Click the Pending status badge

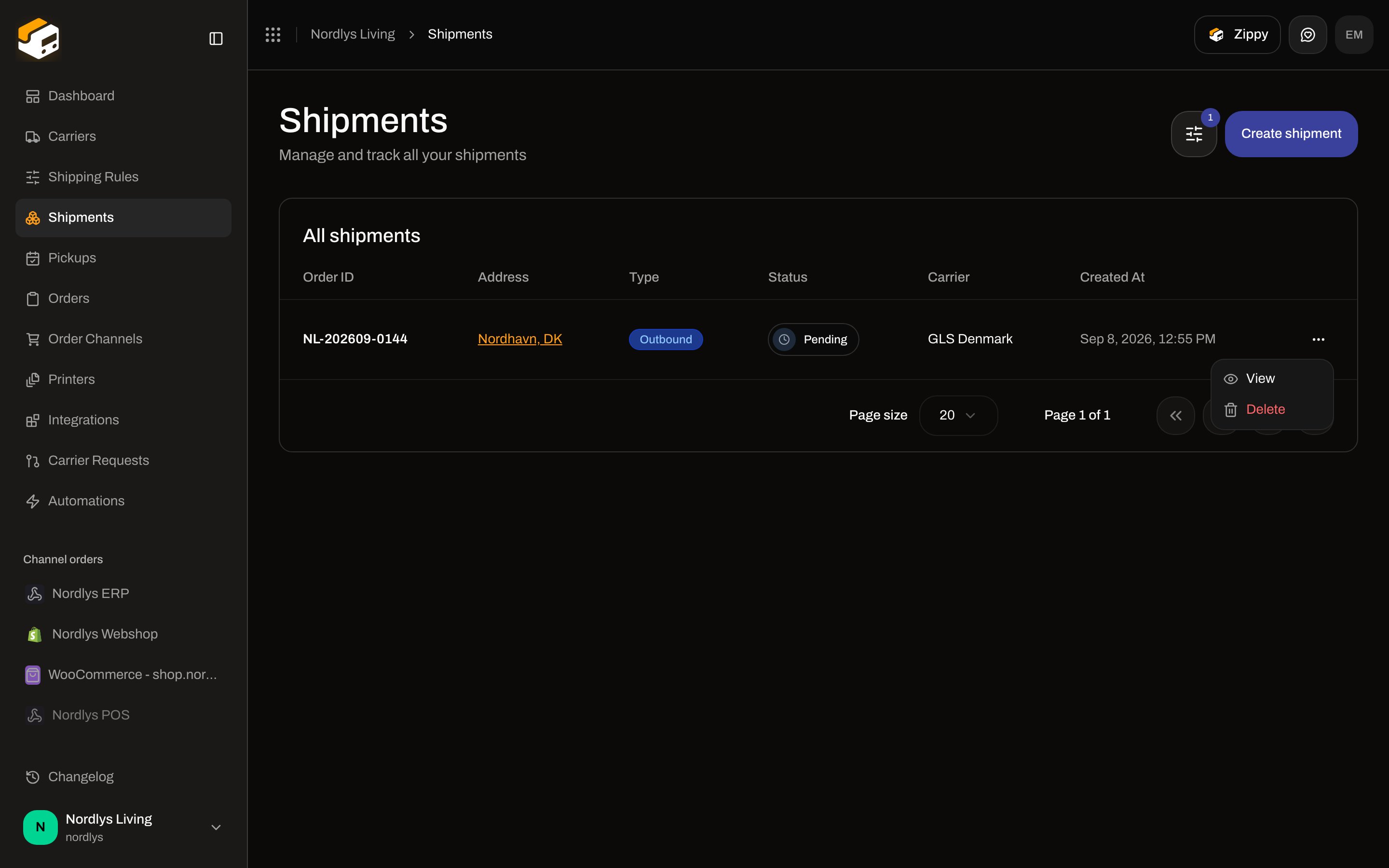coord(813,339)
